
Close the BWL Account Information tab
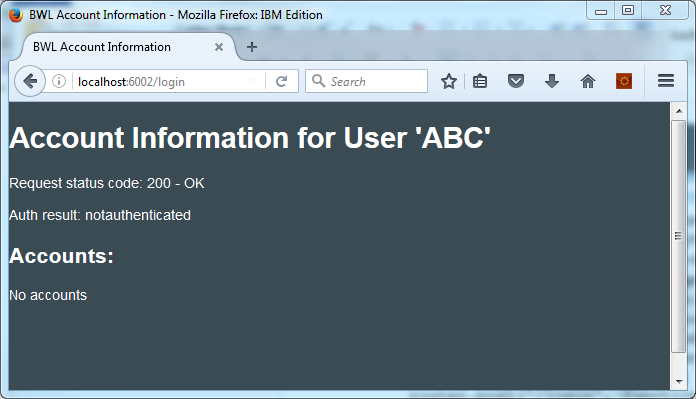click(x=219, y=47)
